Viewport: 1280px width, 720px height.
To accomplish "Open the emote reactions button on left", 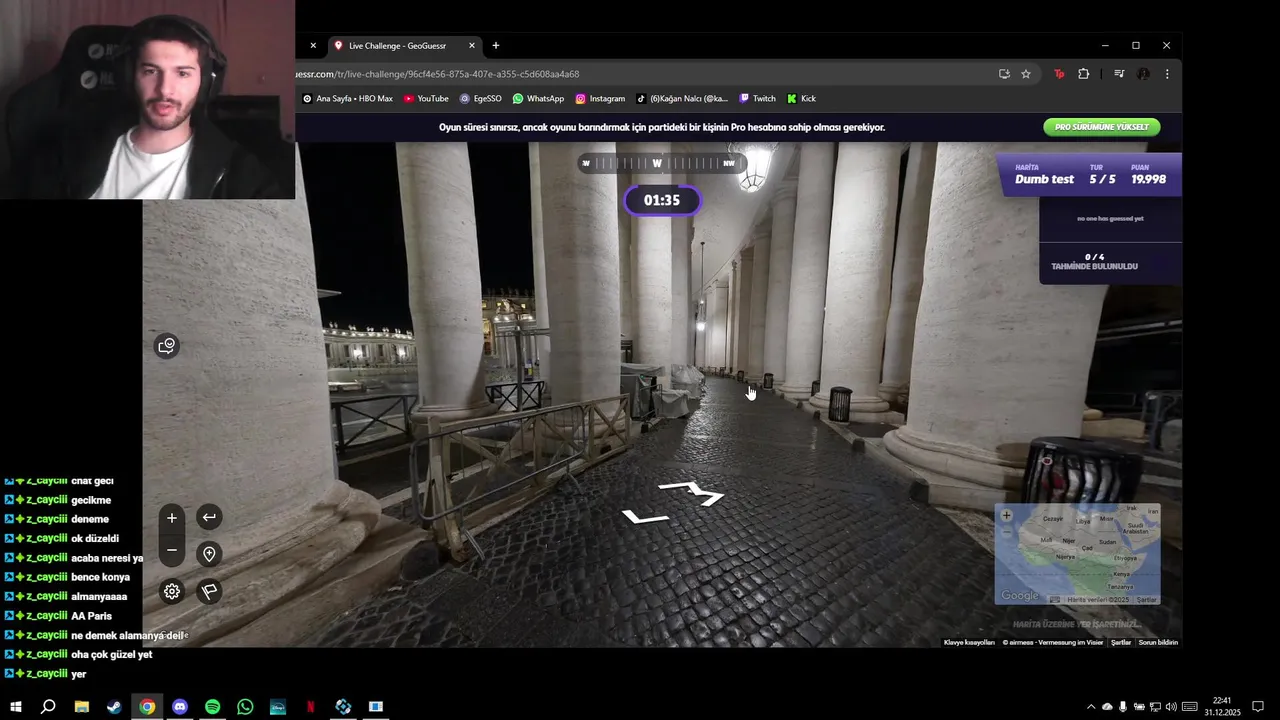I will coord(167,346).
